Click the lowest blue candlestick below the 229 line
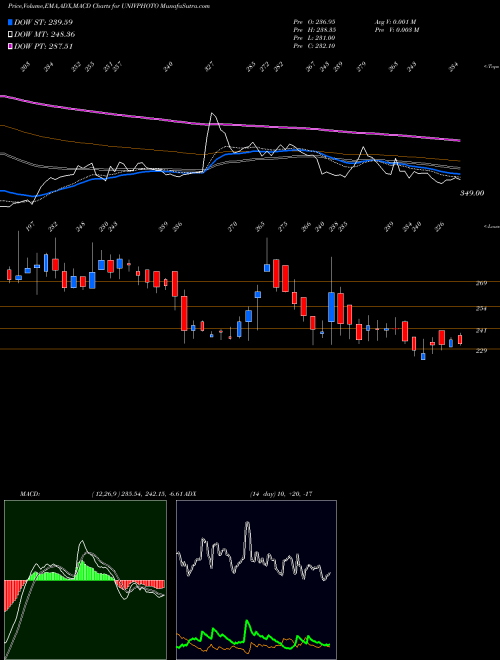Image resolution: width=500 pixels, height=660 pixels. click(x=423, y=357)
